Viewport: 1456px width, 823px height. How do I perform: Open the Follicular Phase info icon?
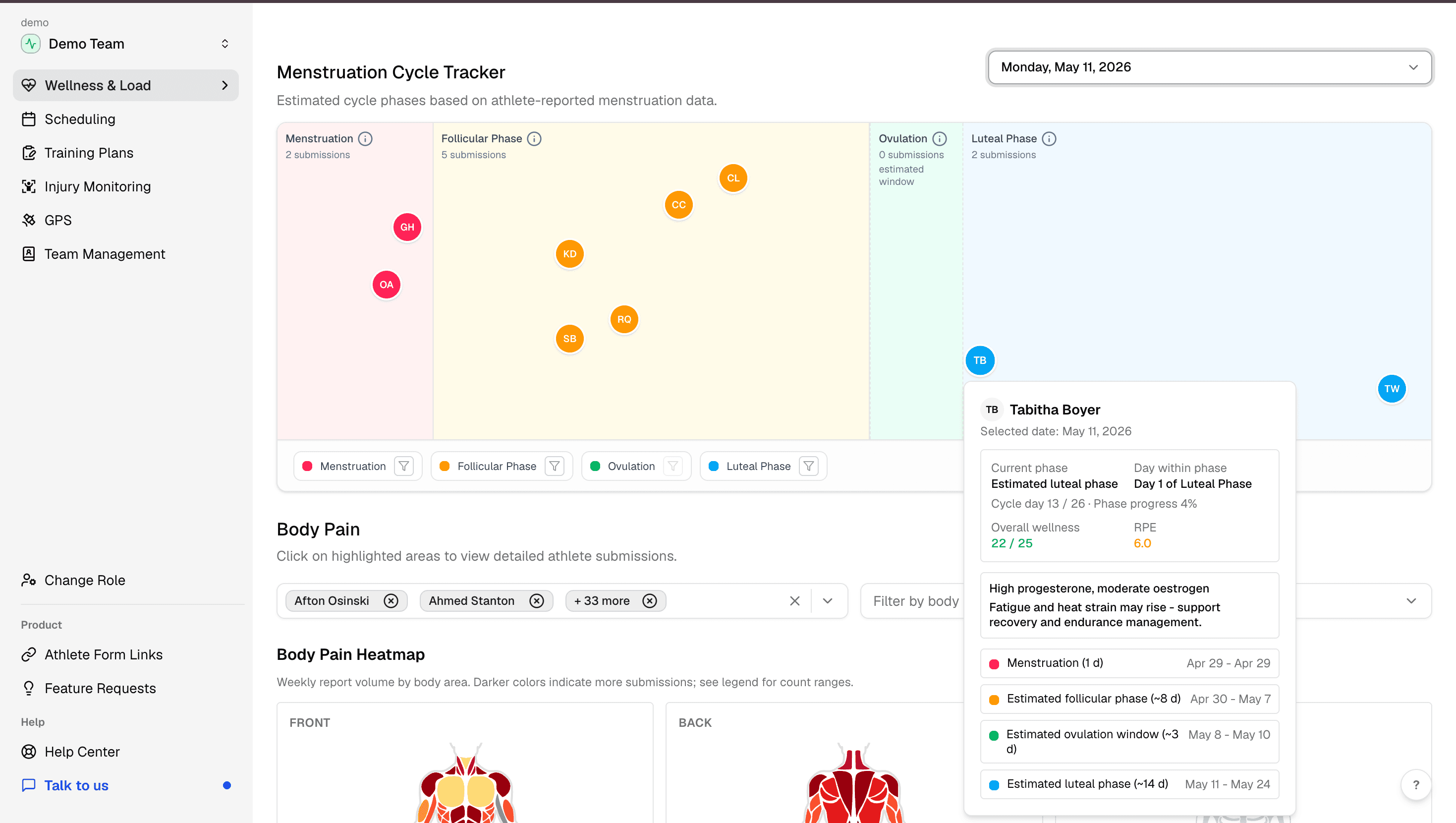pos(534,139)
